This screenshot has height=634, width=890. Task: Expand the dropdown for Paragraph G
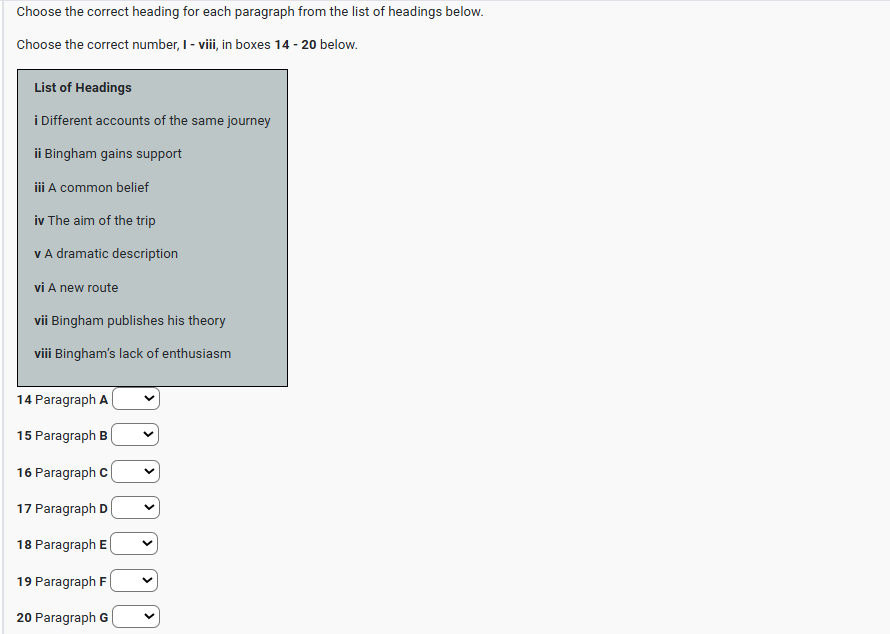(x=136, y=617)
